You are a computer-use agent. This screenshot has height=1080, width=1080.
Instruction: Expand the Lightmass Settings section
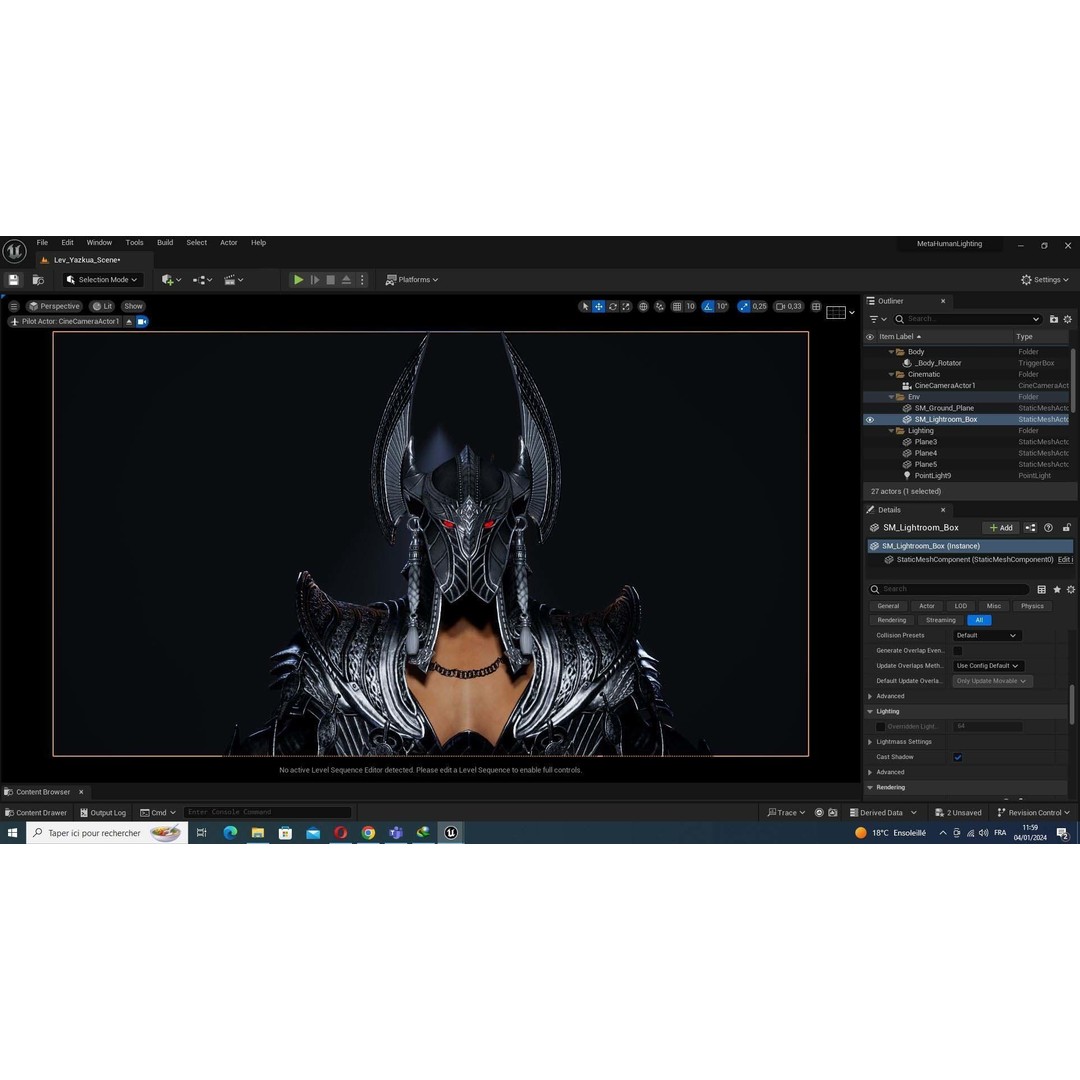pyautogui.click(x=870, y=742)
